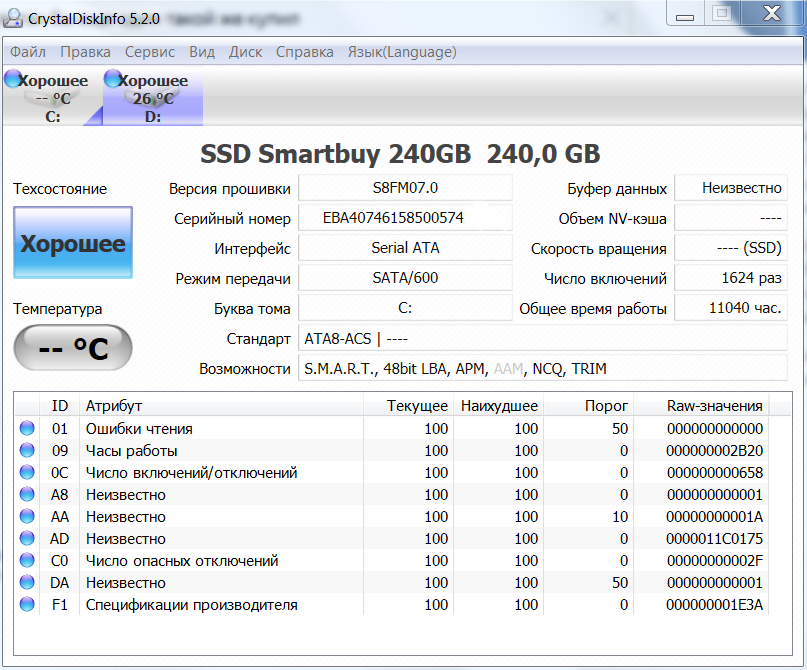Click the firmware version field S8FM07.0
The image size is (807, 670).
click(x=405, y=188)
